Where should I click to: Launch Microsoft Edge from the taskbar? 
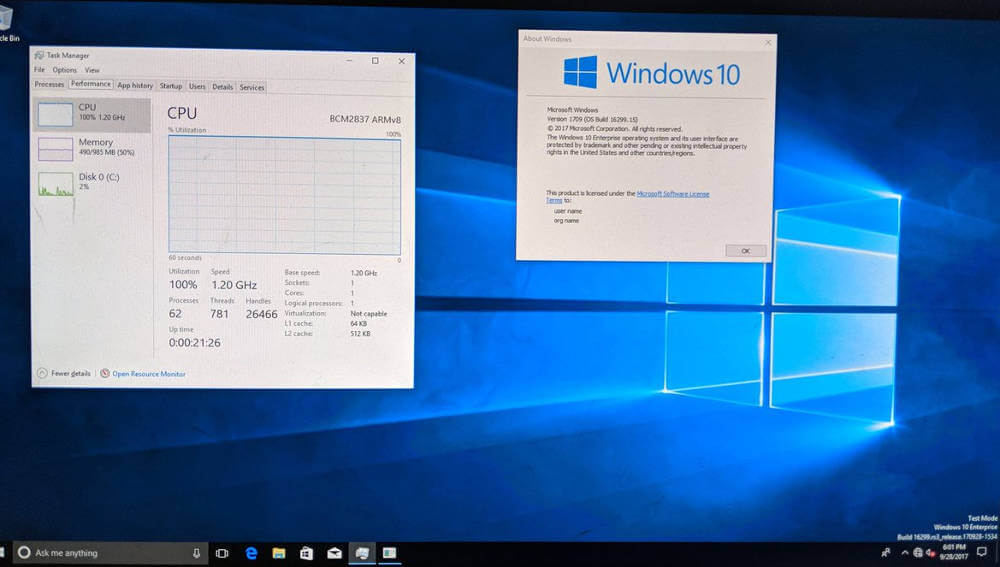pos(252,552)
